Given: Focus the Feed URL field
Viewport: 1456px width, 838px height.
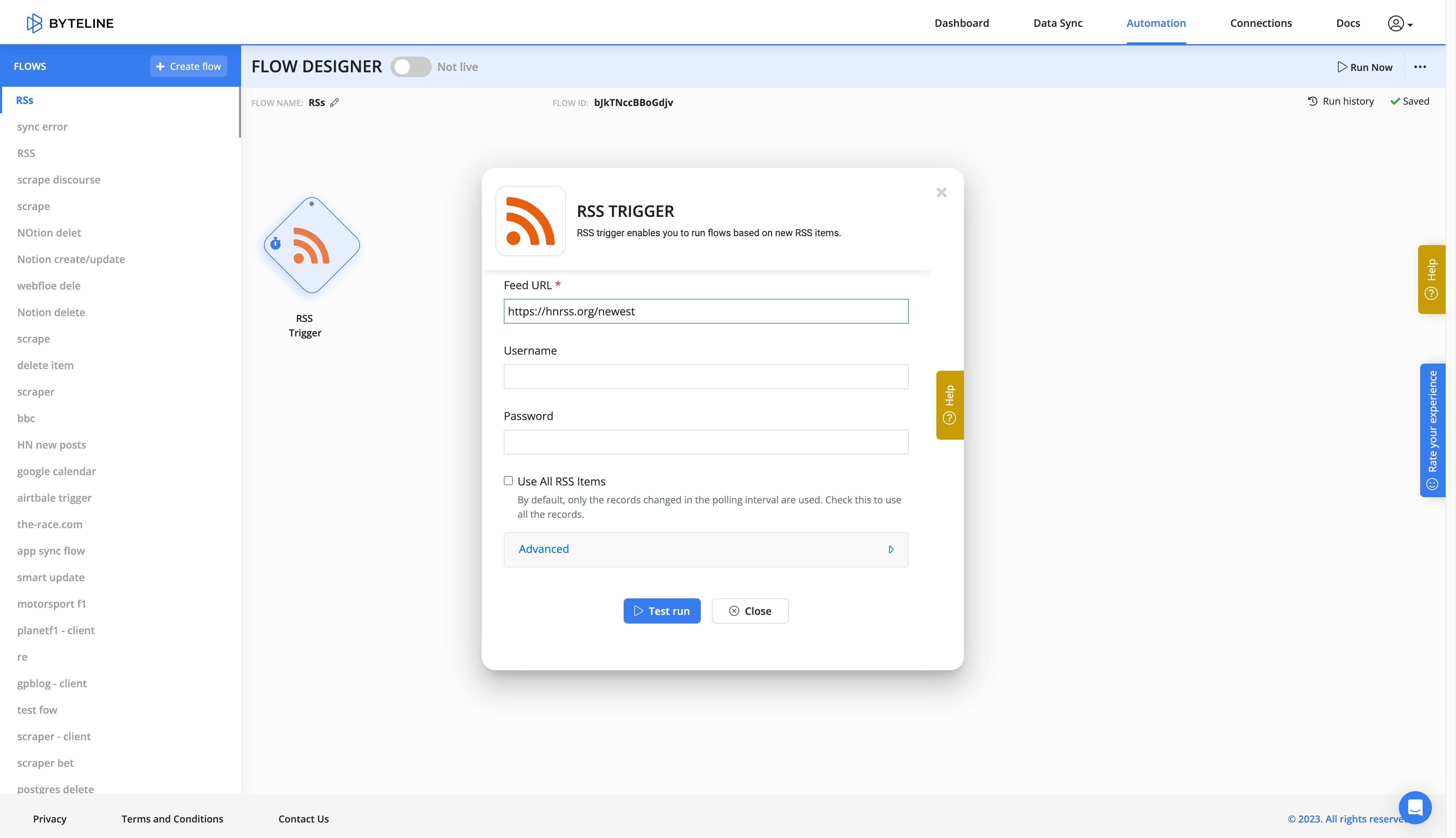Looking at the screenshot, I should click(706, 311).
